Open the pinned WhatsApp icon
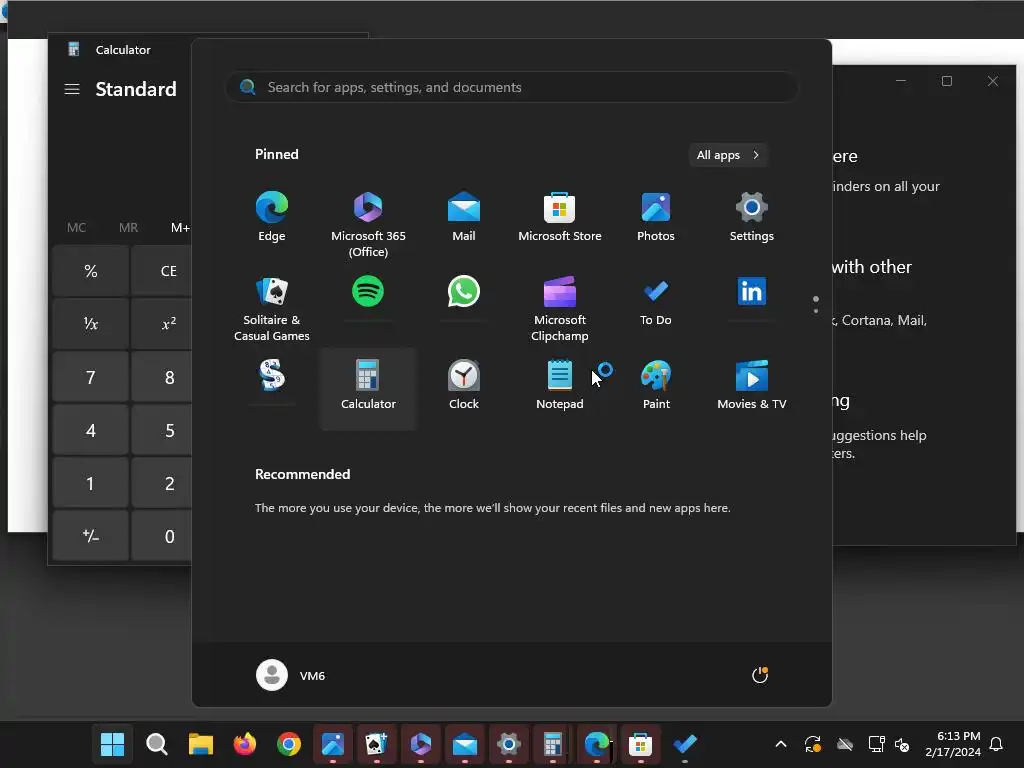The image size is (1024, 768). (x=464, y=291)
